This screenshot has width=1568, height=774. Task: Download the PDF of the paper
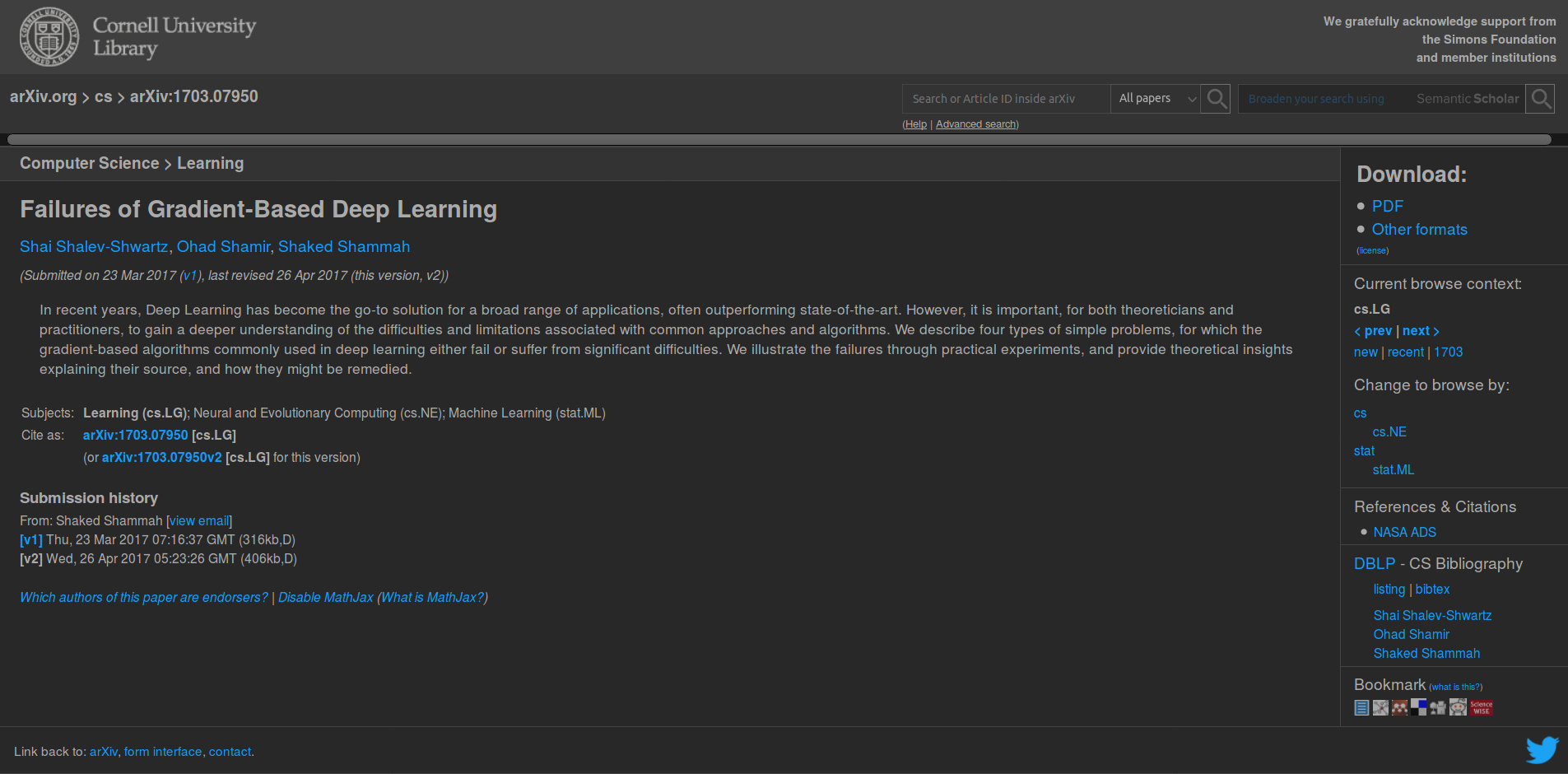point(1388,206)
